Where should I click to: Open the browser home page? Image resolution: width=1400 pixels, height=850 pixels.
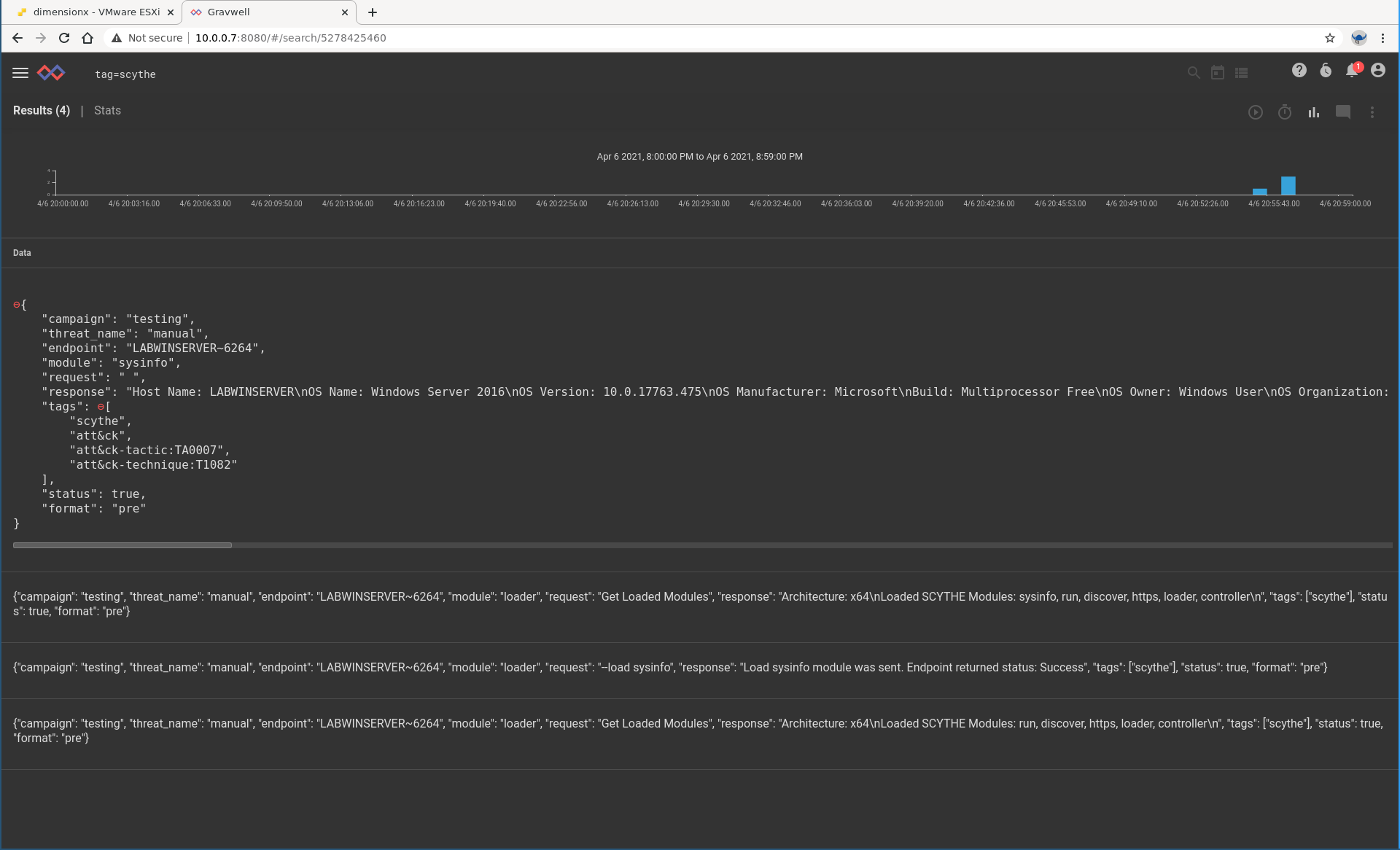[87, 38]
